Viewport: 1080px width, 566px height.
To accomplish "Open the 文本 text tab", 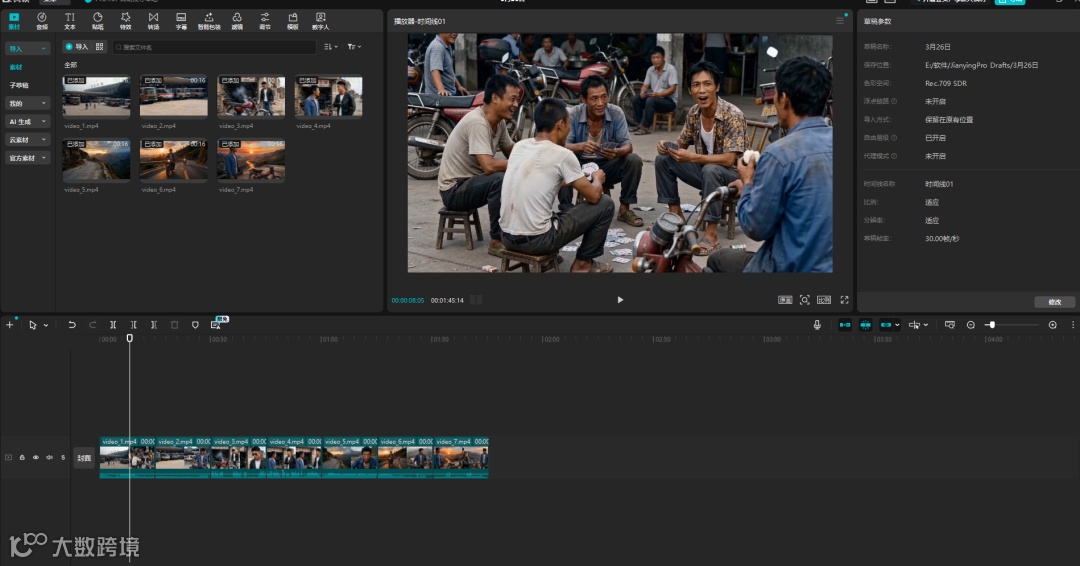I will (70, 21).
